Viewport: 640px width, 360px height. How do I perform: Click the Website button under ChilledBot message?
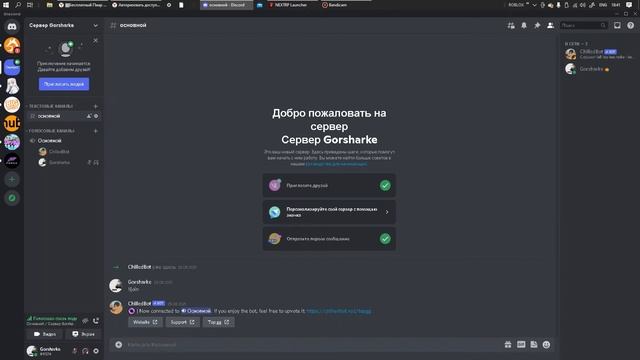click(x=145, y=322)
